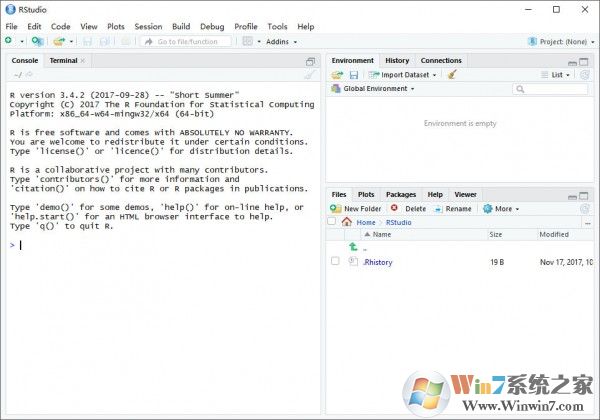Open the File menu

tap(11, 26)
